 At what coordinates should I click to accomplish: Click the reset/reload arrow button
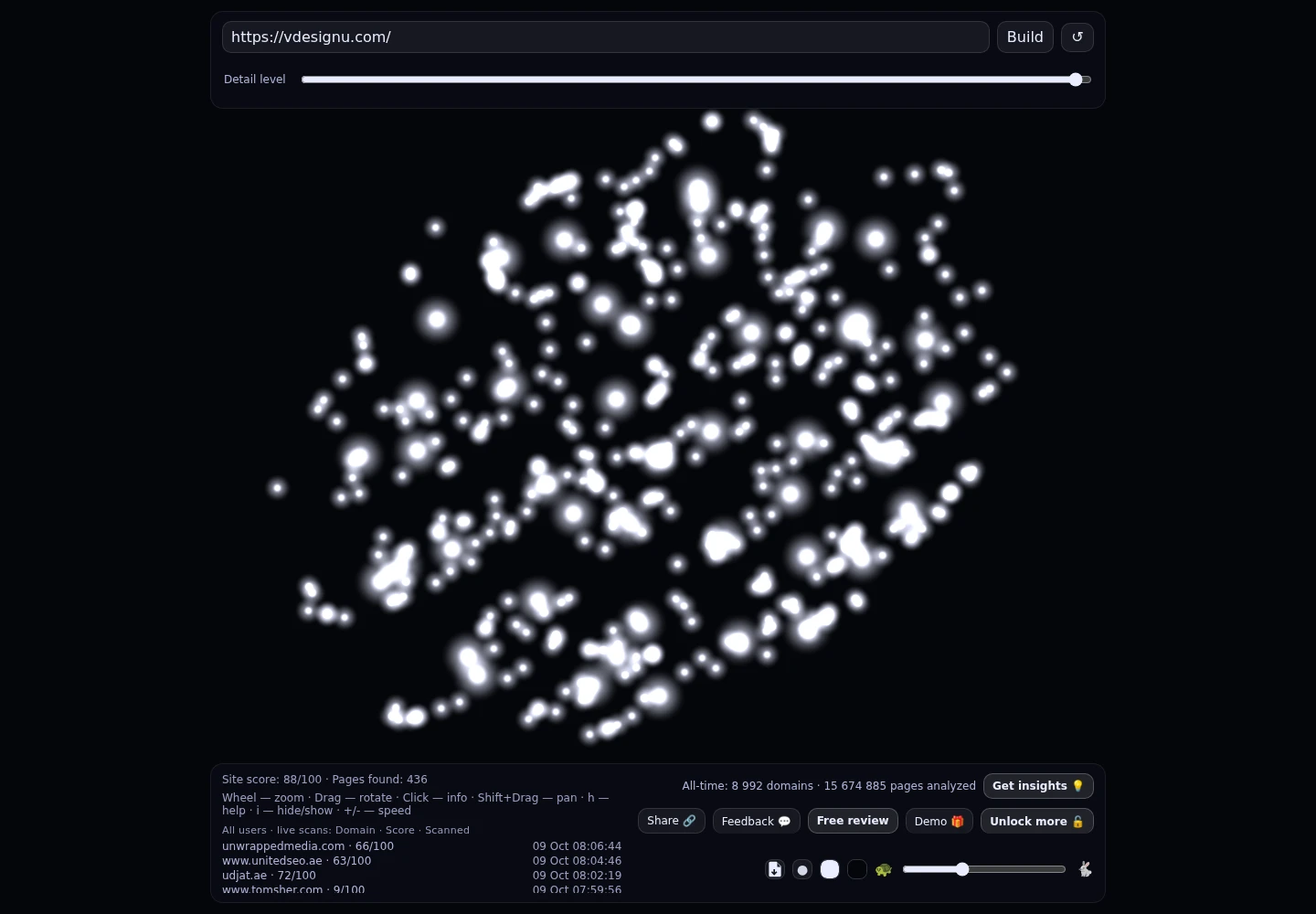(1077, 37)
